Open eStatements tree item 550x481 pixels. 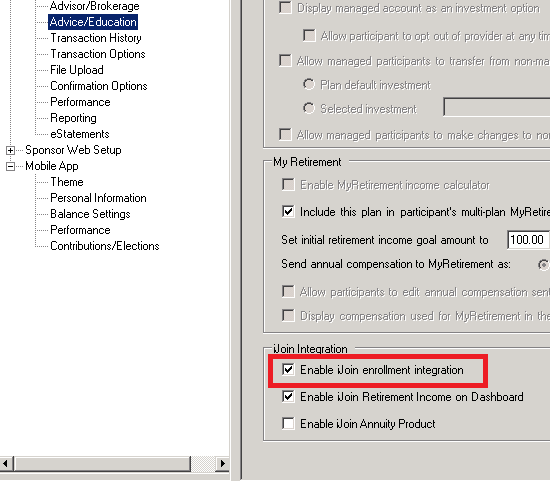coord(80,134)
